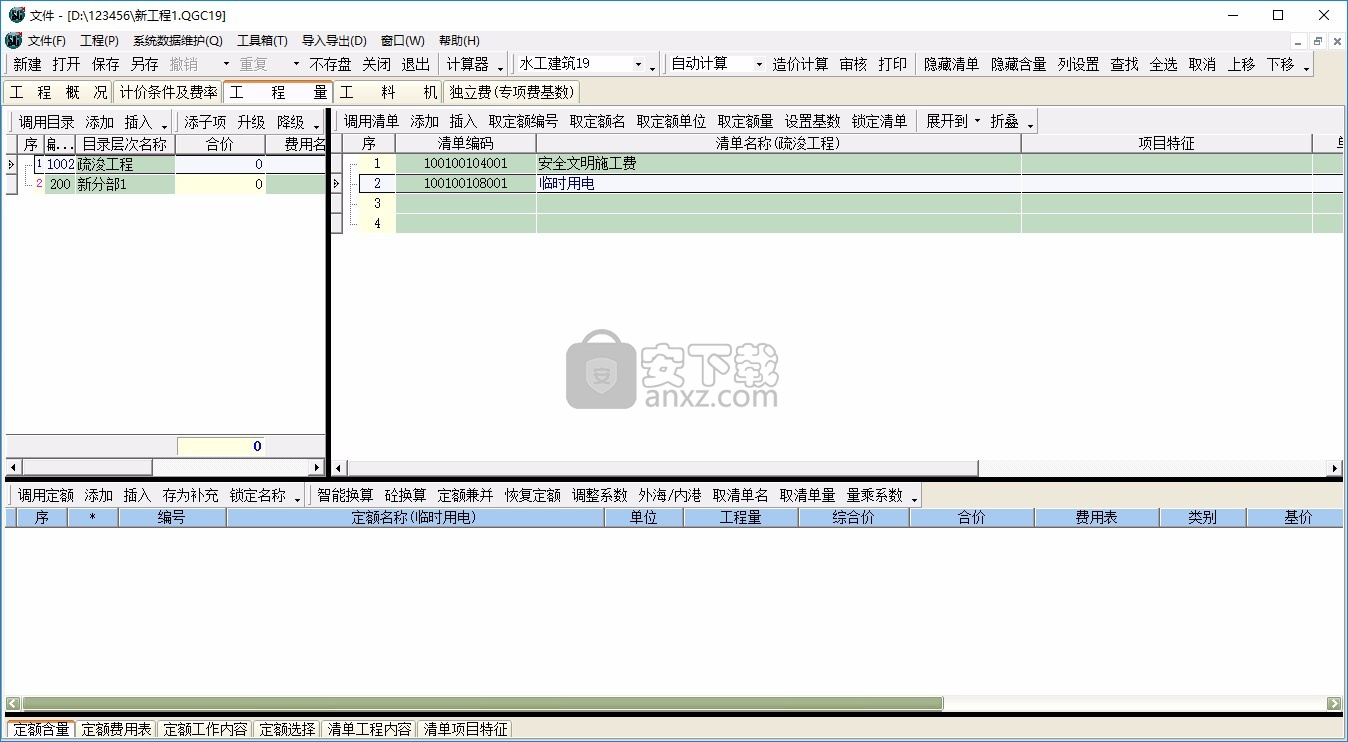Click 不存盘 in the toolbar
Viewport: 1348px width, 742px height.
tap(330, 64)
